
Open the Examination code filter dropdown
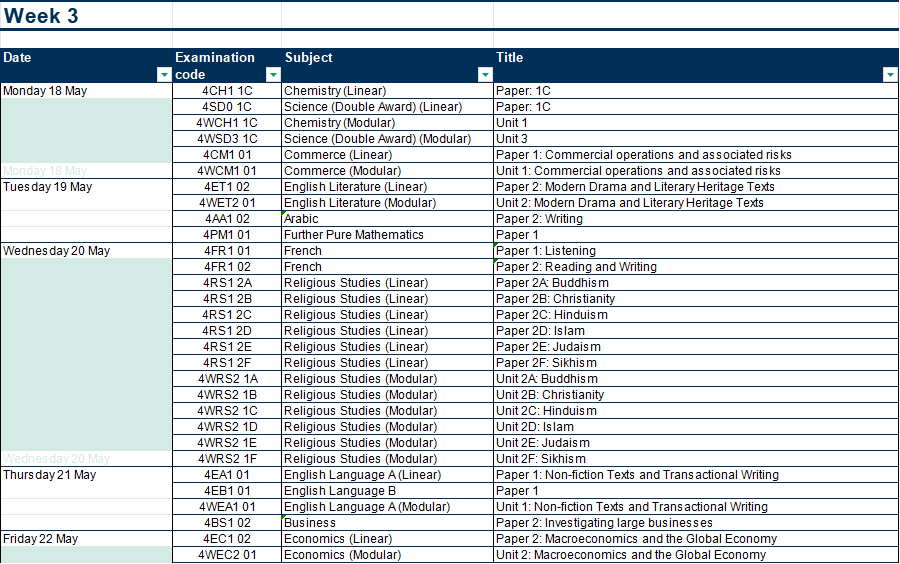click(x=272, y=75)
